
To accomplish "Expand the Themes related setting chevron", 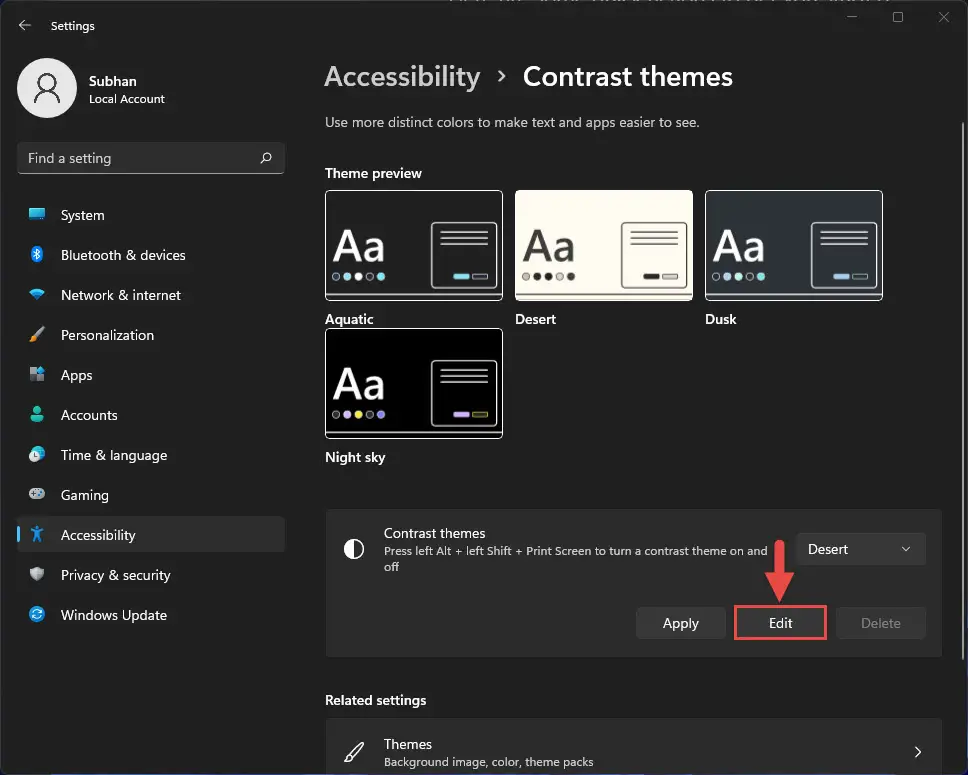I will [917, 752].
